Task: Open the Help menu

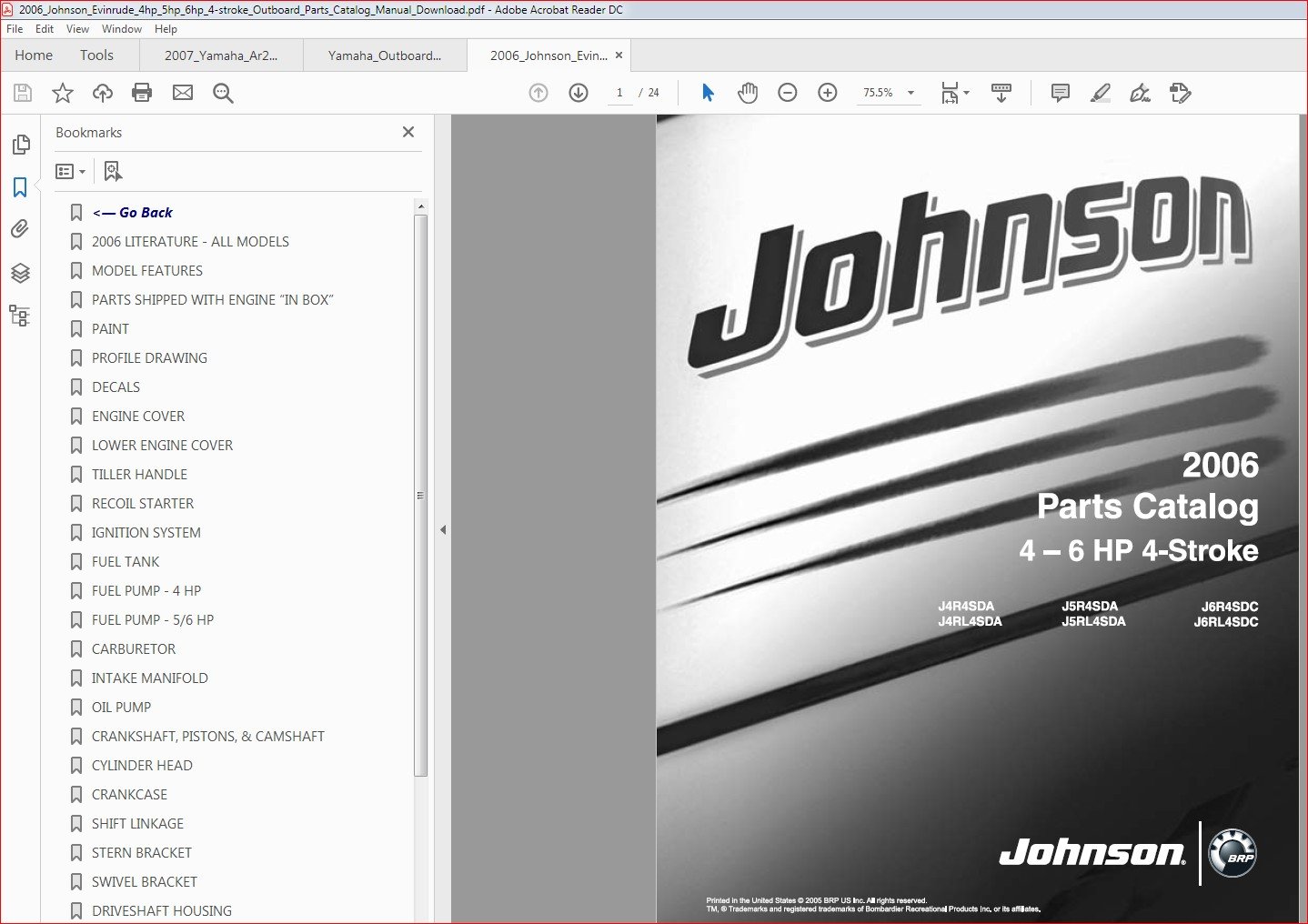Action: pyautogui.click(x=166, y=29)
